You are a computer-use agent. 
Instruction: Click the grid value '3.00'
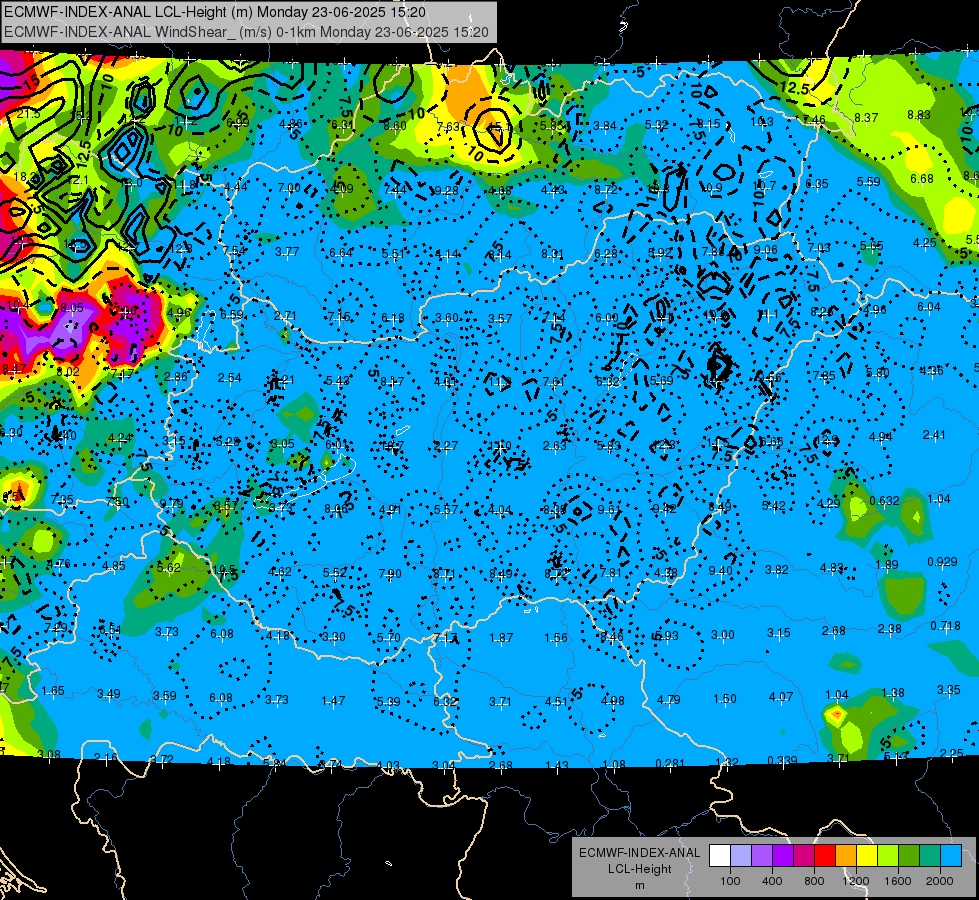[723, 635]
